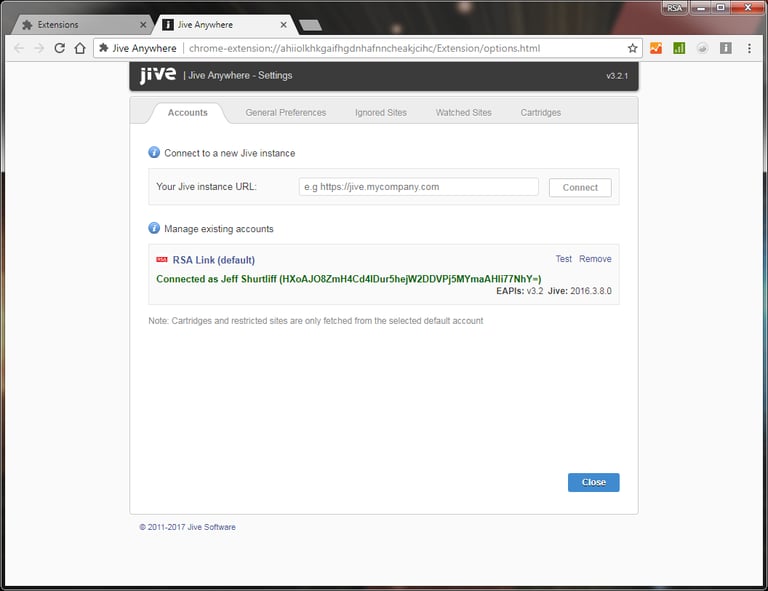Close the settings with Close button
768x591 pixels.
pyautogui.click(x=594, y=482)
